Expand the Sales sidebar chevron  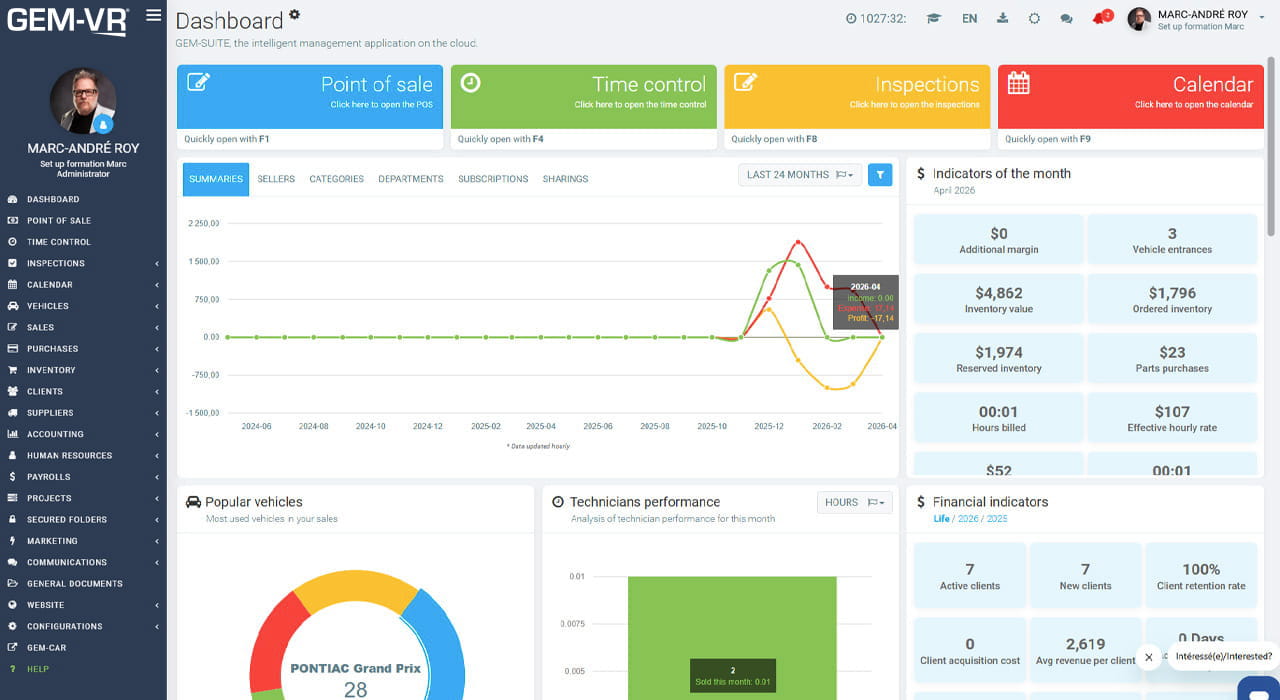click(x=157, y=327)
